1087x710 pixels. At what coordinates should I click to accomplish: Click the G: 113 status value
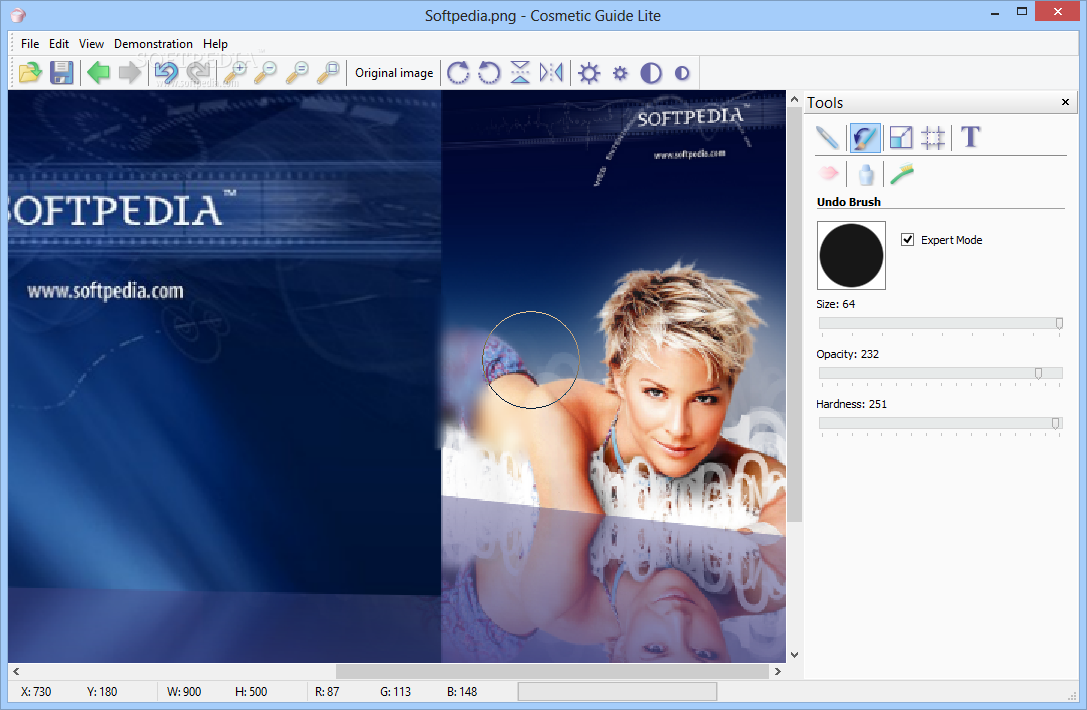point(395,691)
